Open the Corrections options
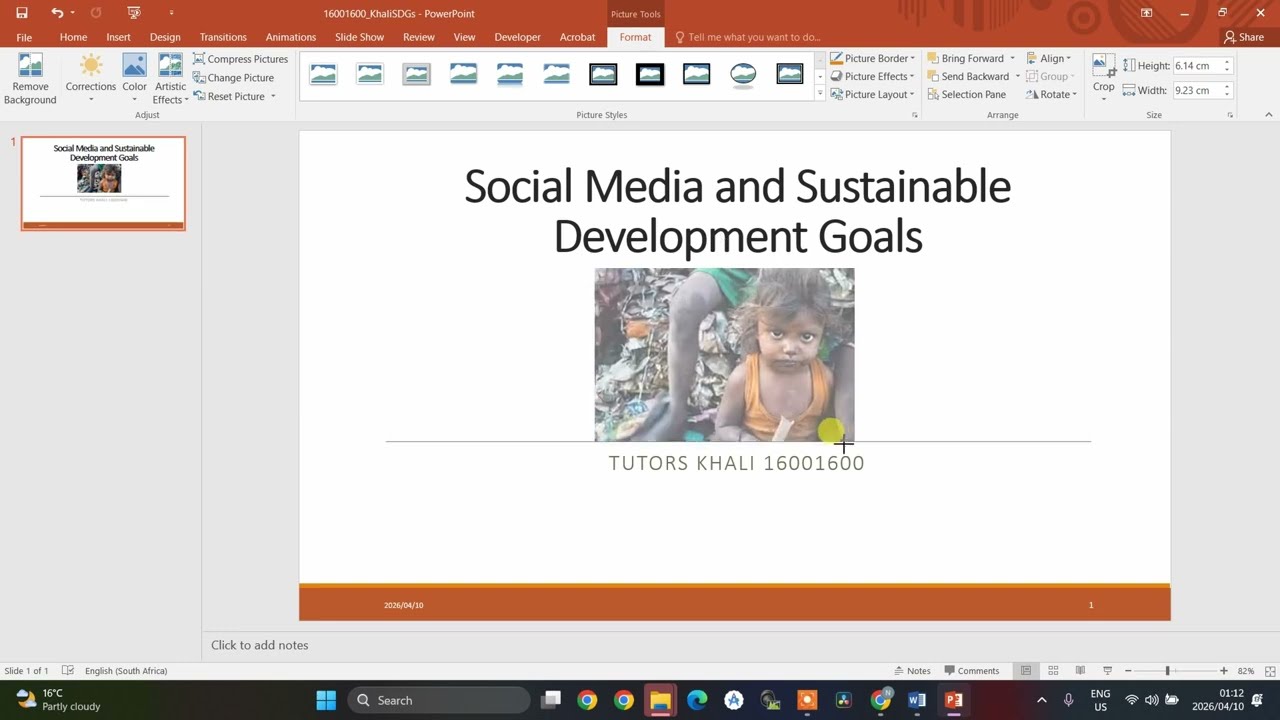 91,79
